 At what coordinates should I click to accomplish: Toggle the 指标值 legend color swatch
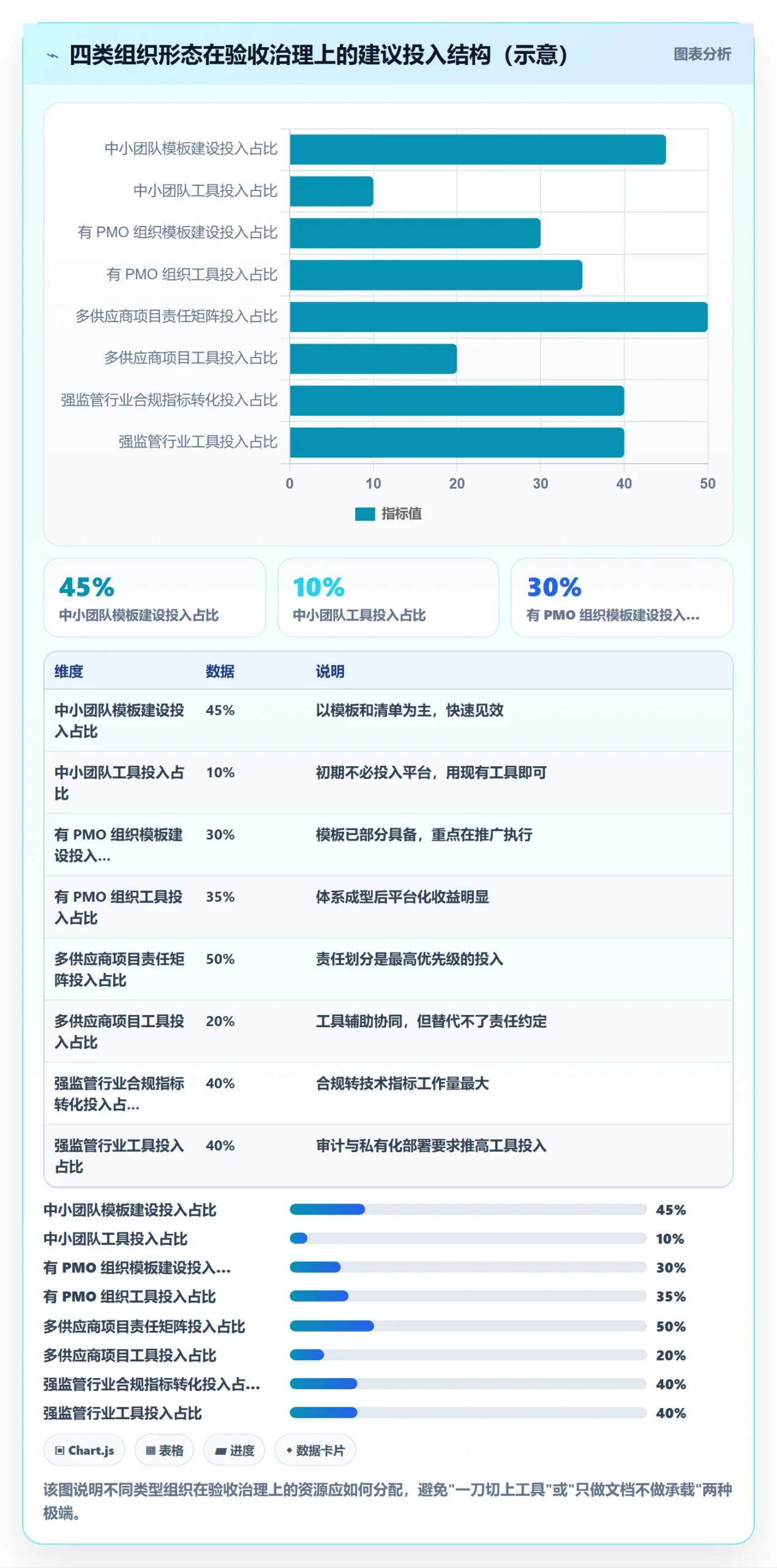[364, 513]
